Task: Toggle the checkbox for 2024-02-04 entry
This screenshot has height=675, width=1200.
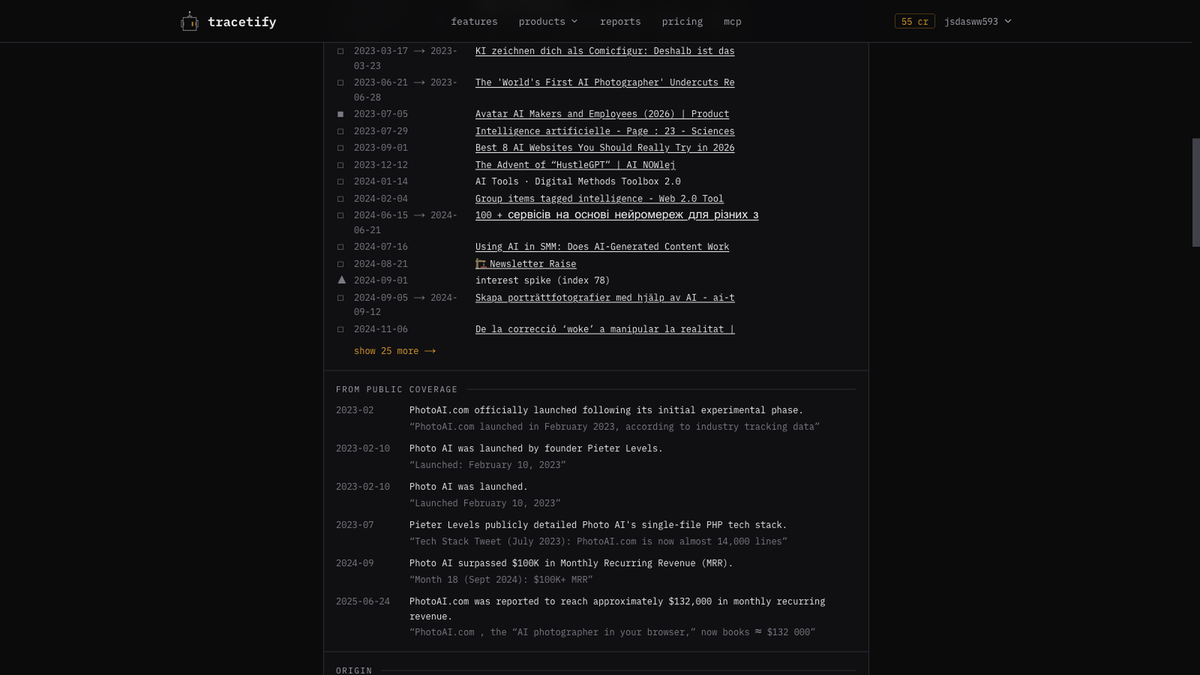Action: (341, 199)
